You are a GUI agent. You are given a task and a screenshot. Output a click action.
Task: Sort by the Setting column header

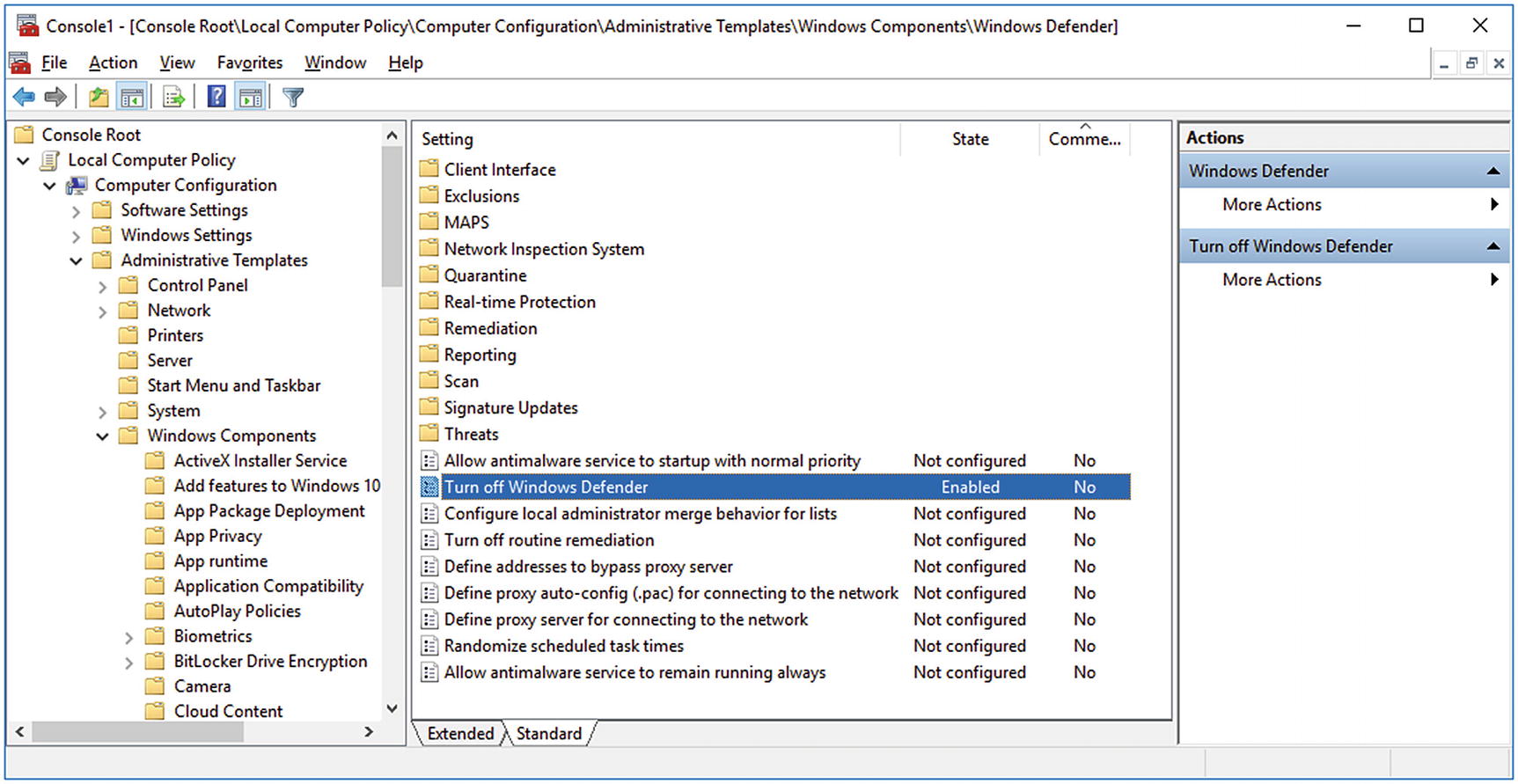point(657,139)
